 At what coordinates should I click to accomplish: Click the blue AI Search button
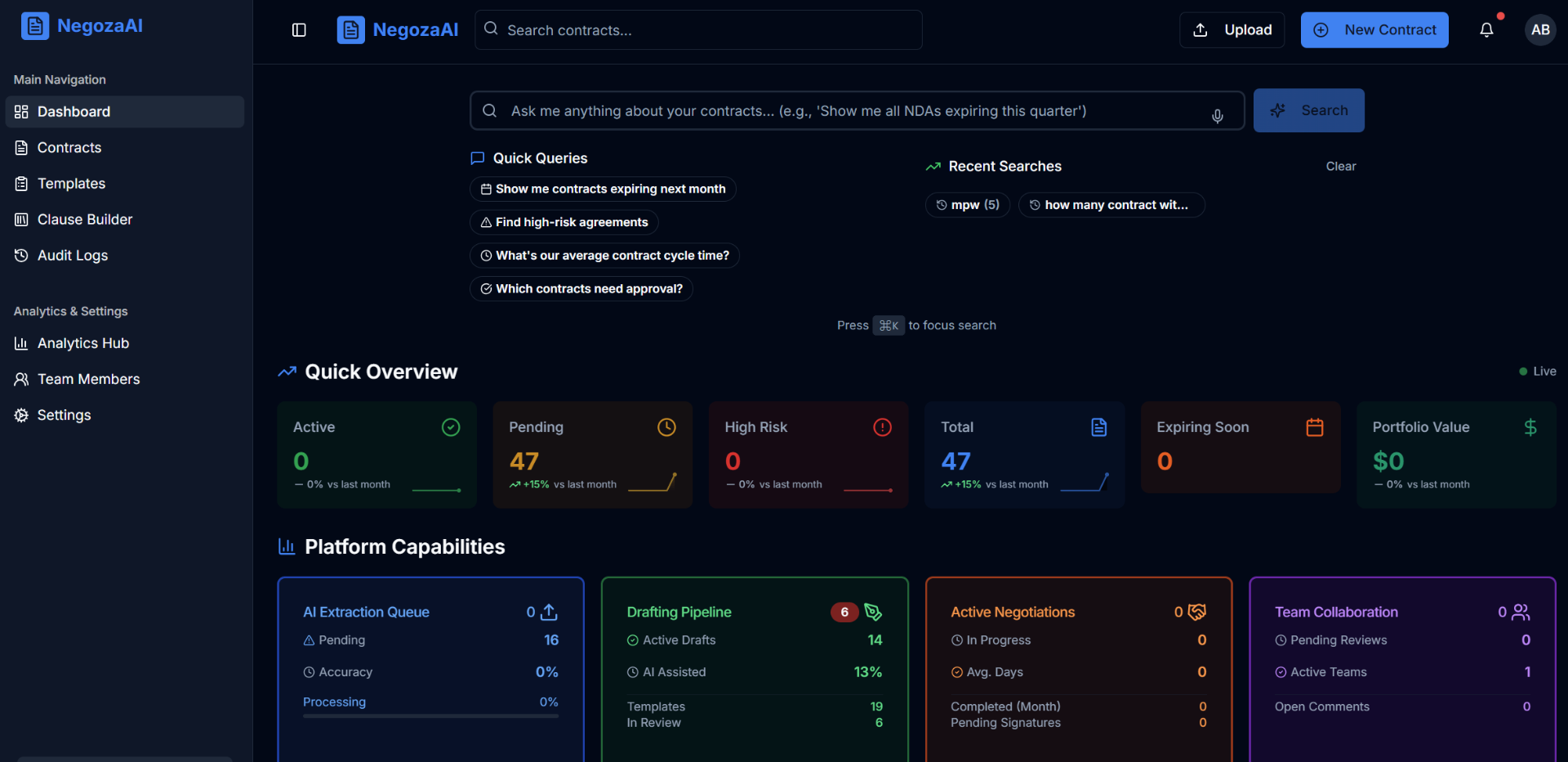(1308, 110)
